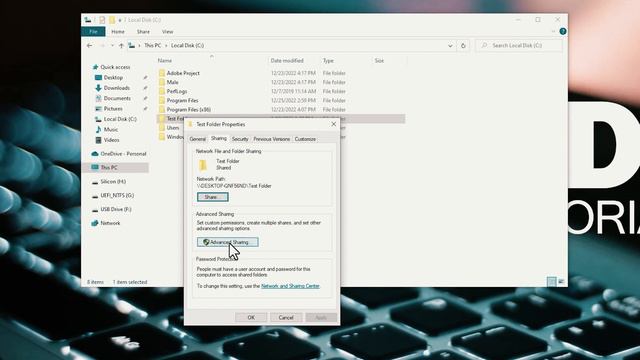
Task: Click the Adobe Project folder icon
Action: 162,73
